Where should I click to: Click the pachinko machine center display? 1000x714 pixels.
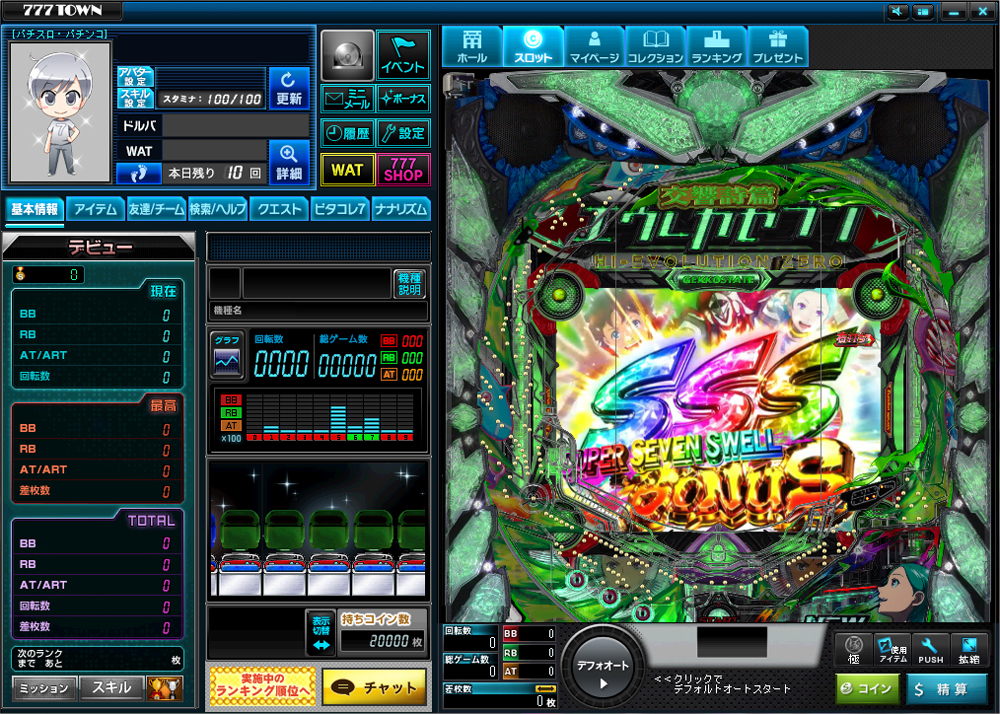[720, 408]
